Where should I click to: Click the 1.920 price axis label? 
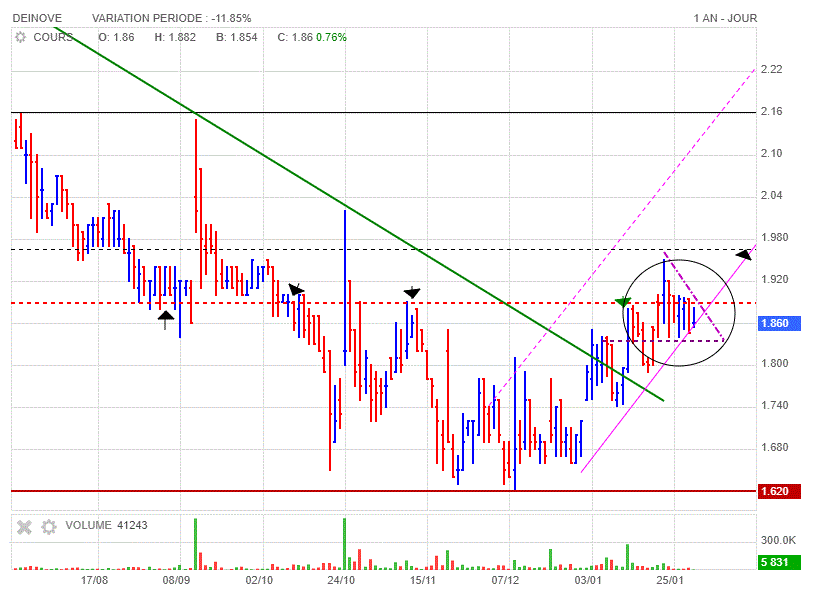coord(774,279)
